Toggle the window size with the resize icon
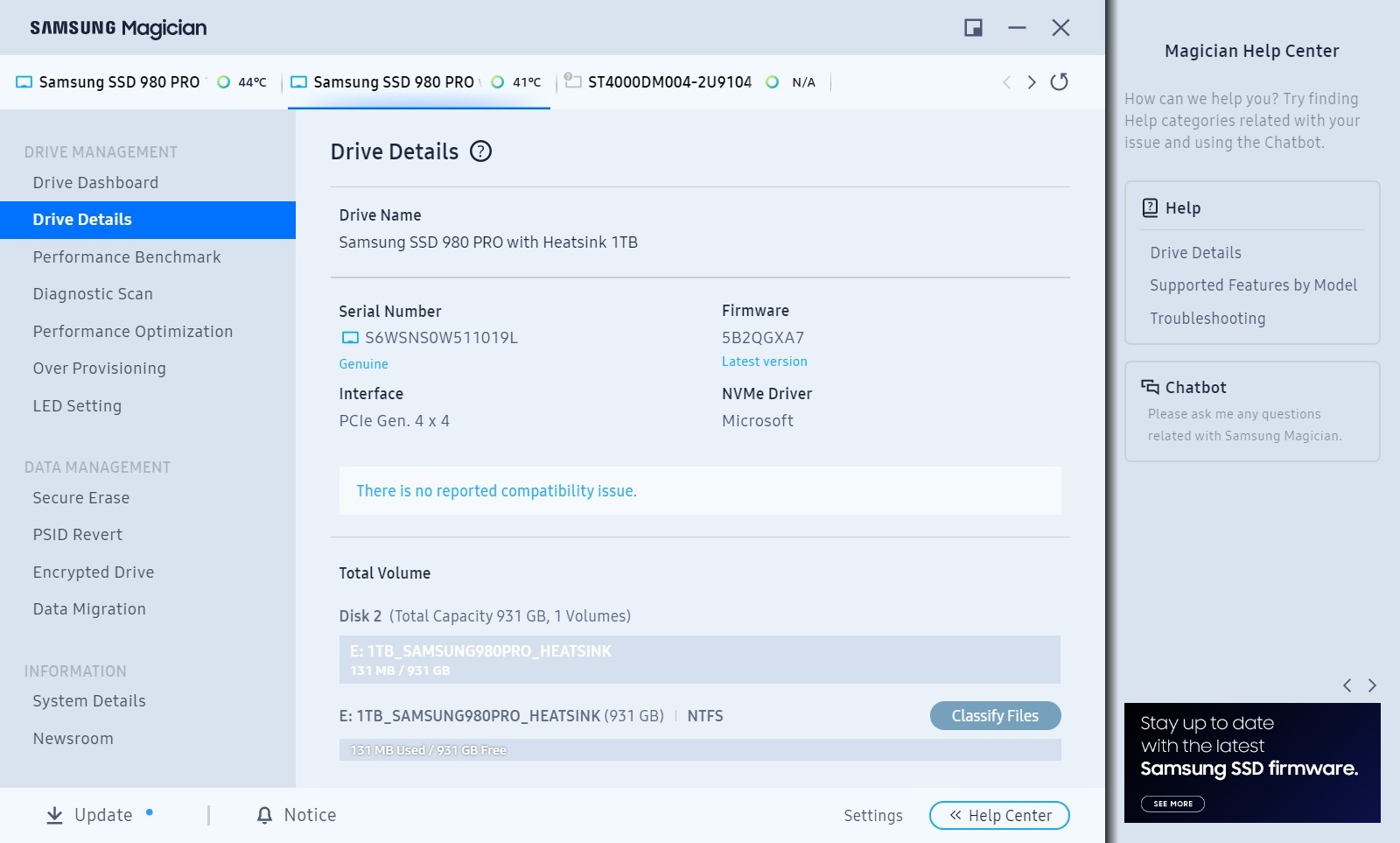This screenshot has width=1400, height=843. click(973, 28)
